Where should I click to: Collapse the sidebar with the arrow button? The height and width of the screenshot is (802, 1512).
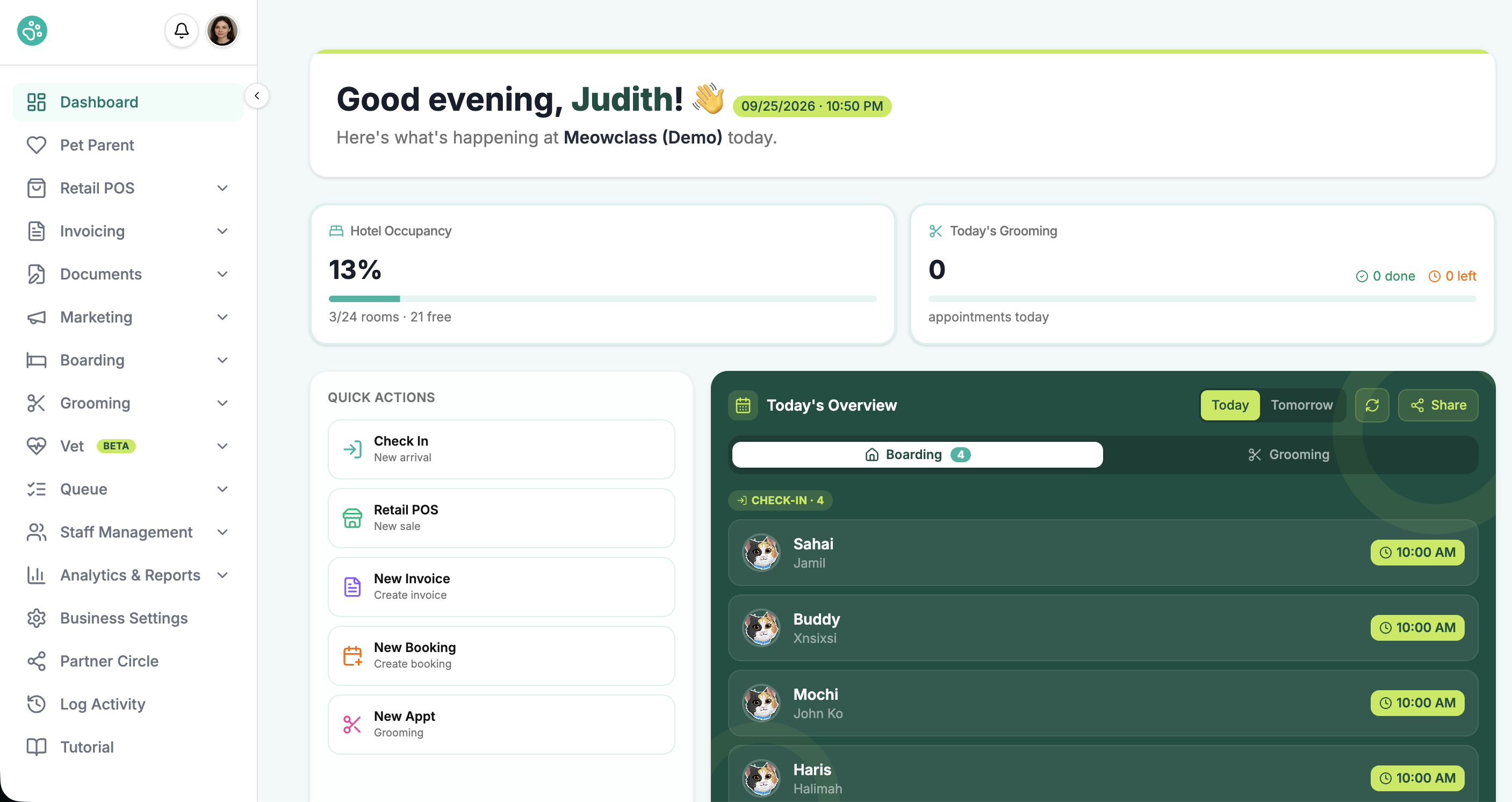point(256,96)
